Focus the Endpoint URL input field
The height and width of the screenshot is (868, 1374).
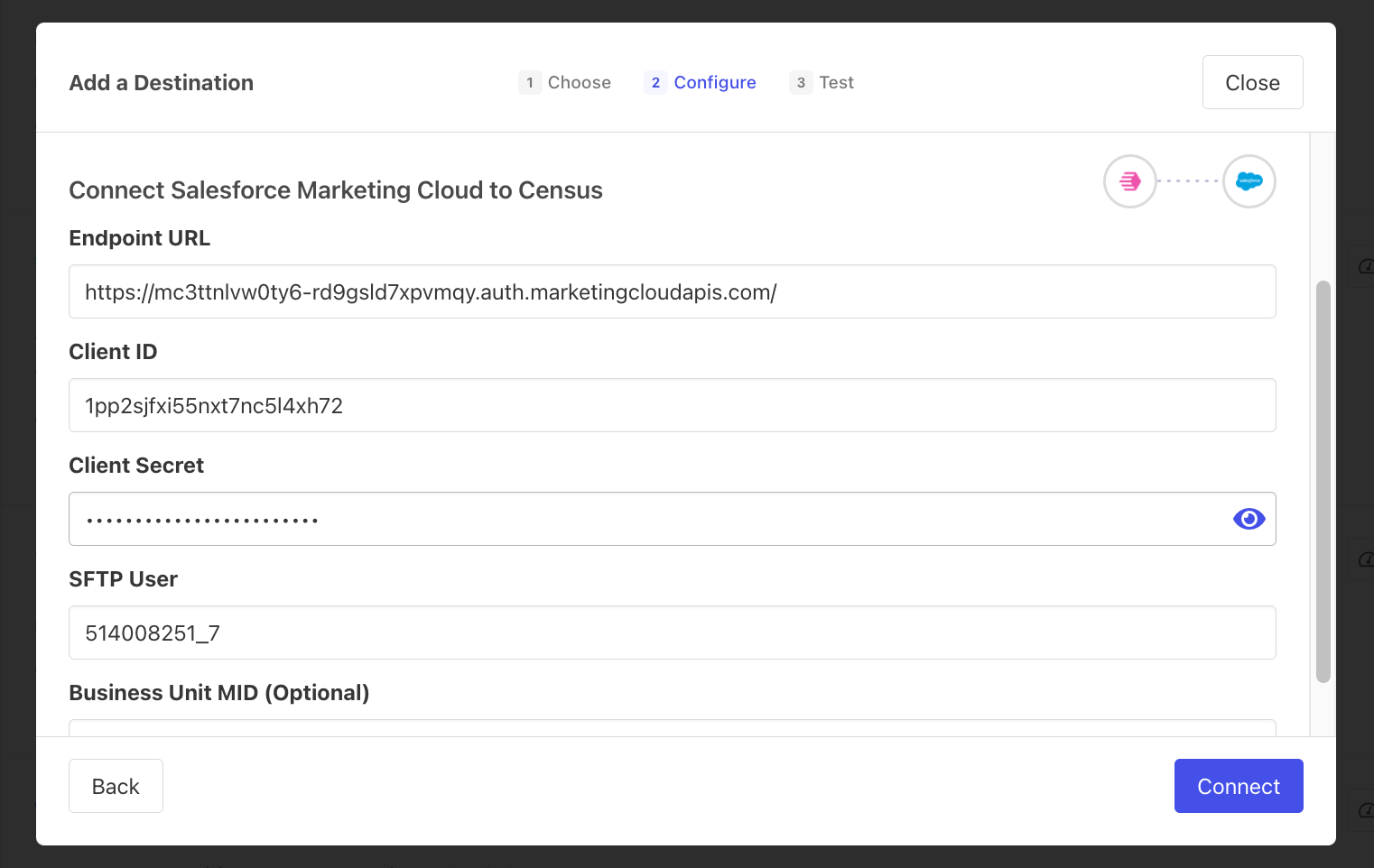(672, 291)
